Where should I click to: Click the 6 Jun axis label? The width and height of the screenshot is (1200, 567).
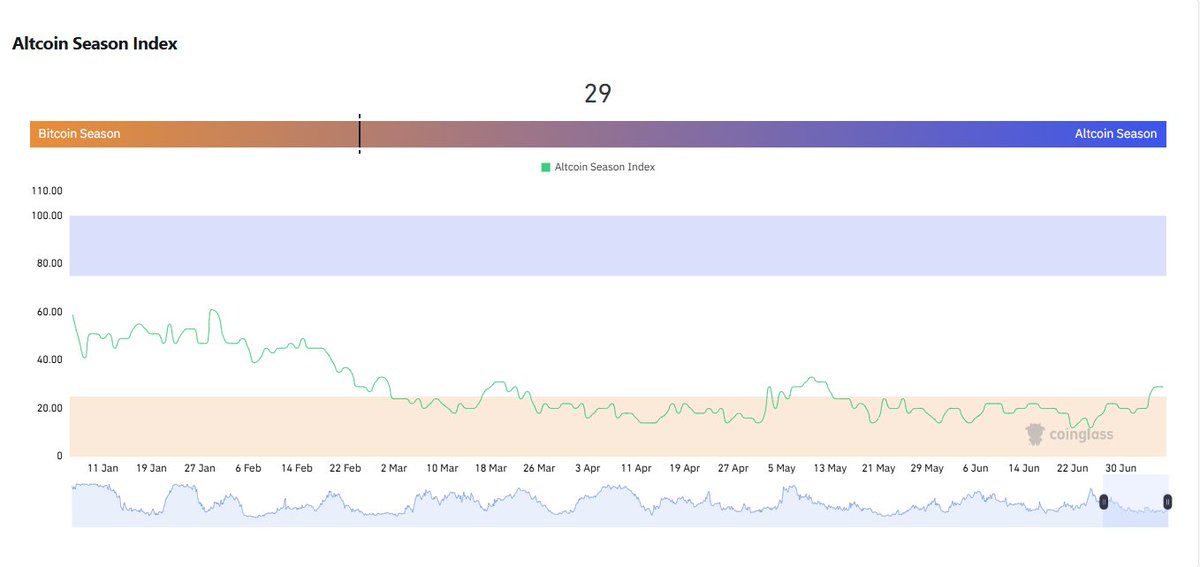point(975,468)
